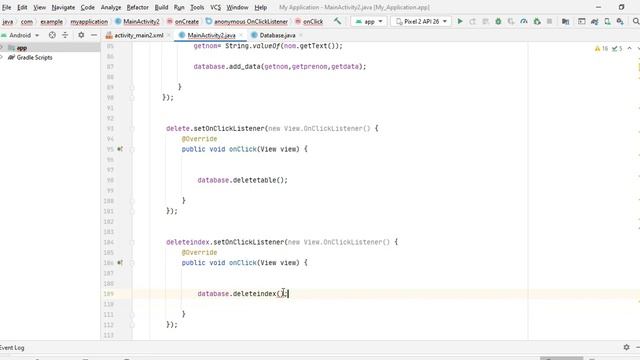Hide the Project panel via minus icon
This screenshot has height=360, width=640.
[x=94, y=35]
